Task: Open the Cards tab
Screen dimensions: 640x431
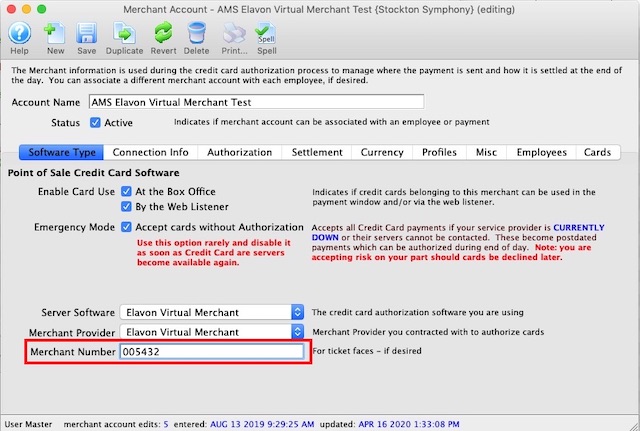Action: click(x=597, y=152)
